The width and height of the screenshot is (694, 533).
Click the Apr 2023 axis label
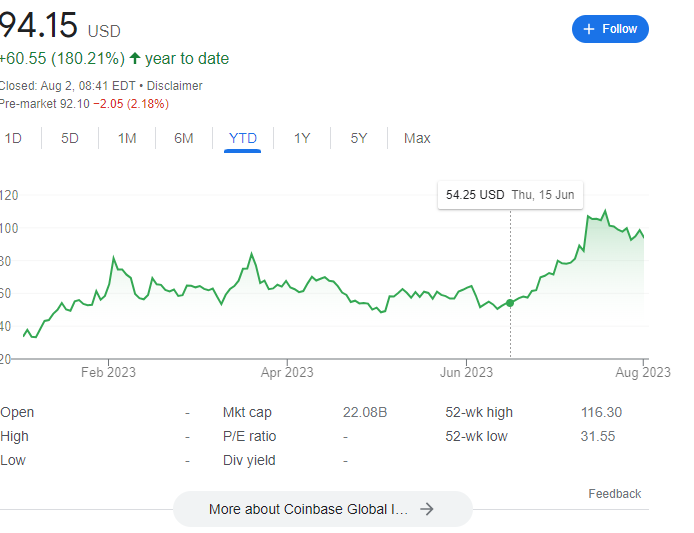tap(287, 372)
